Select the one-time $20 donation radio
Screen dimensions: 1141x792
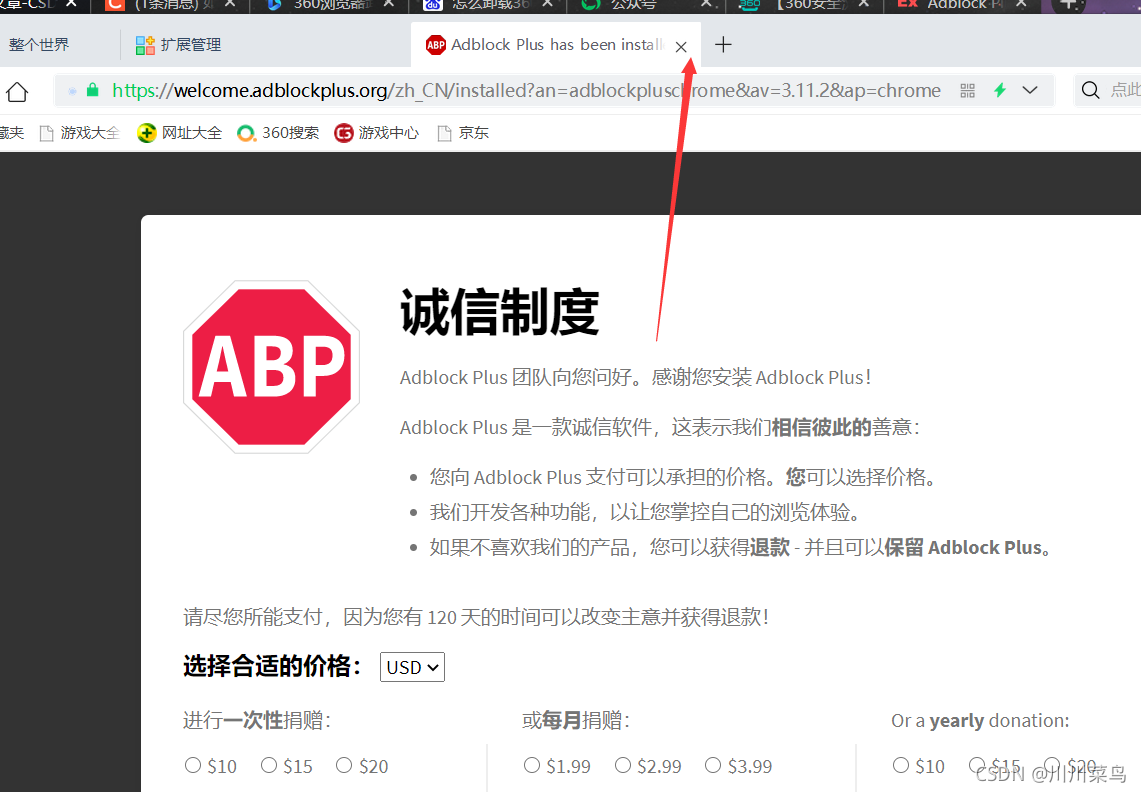[343, 765]
